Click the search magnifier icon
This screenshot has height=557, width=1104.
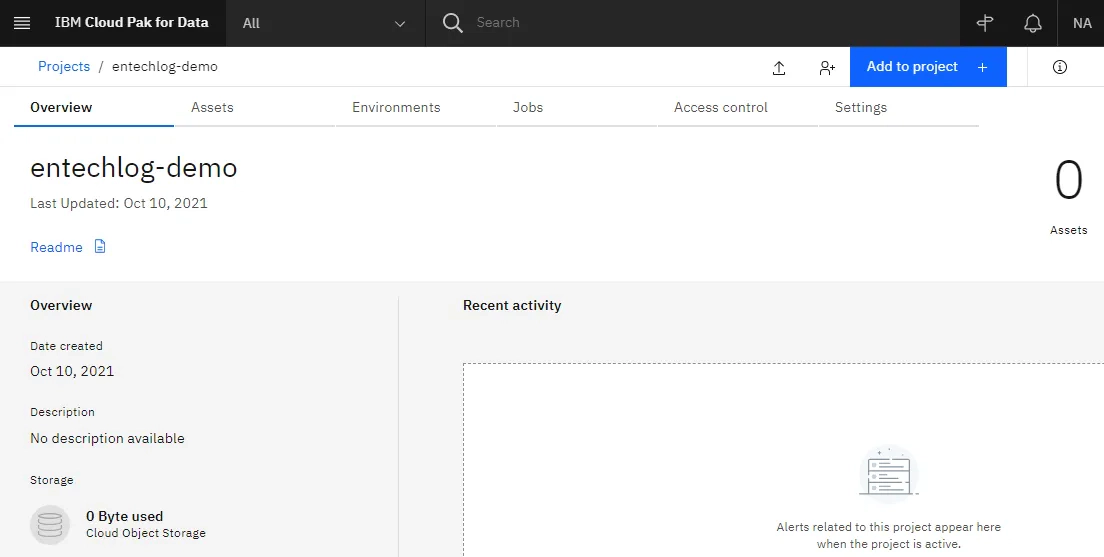click(x=452, y=23)
